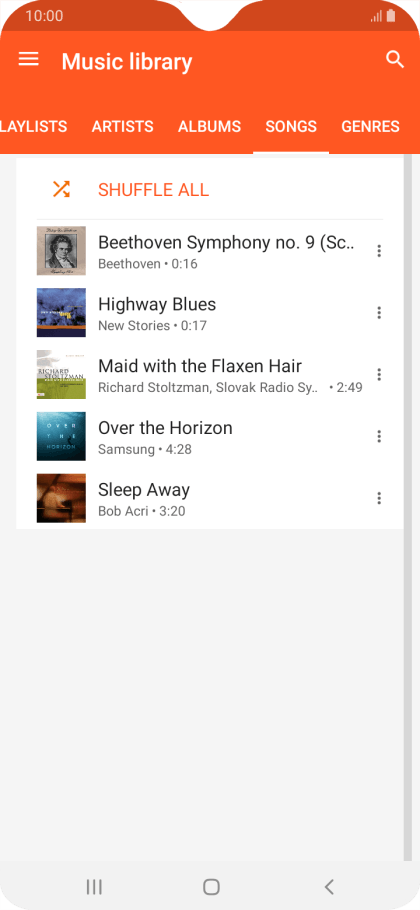This screenshot has height=910, width=420.
Task: Tap the SHUFFLE ALL button
Action: [x=153, y=190]
